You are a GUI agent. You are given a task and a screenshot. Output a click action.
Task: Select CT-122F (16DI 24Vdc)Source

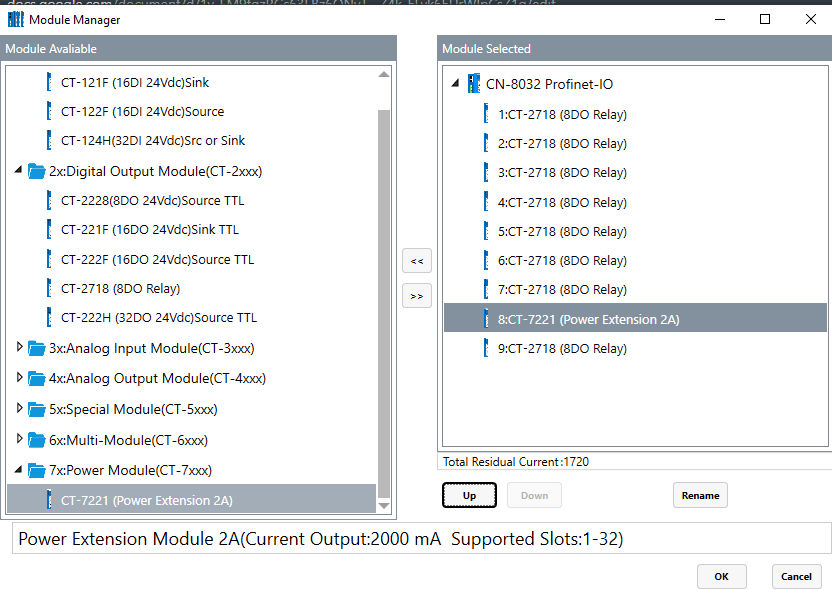point(142,111)
